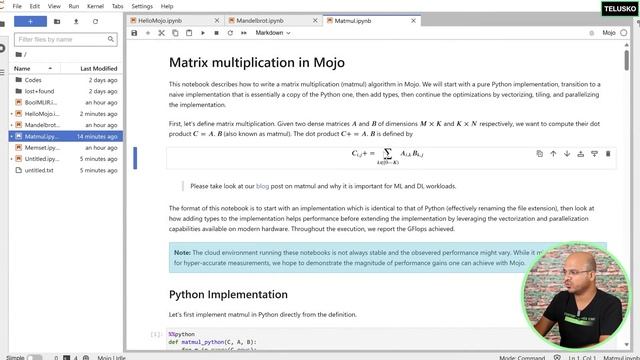Delete the formula cell with trash icon

click(x=608, y=153)
